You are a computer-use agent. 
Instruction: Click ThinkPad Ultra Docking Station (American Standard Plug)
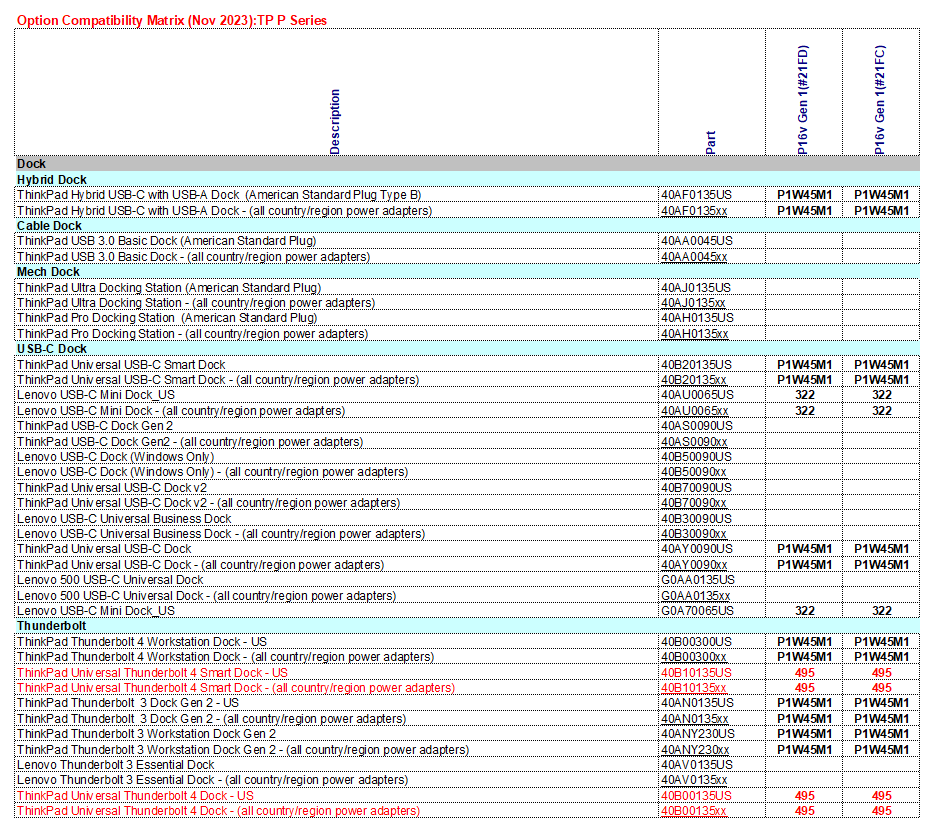click(x=169, y=288)
